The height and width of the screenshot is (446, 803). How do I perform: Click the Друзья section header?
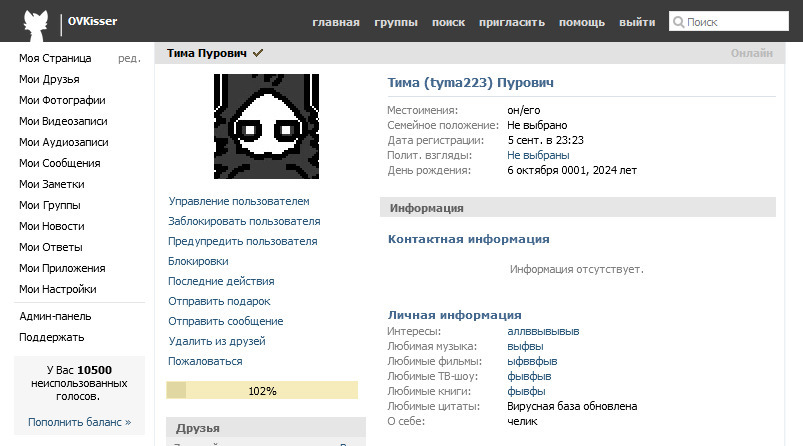click(x=266, y=428)
